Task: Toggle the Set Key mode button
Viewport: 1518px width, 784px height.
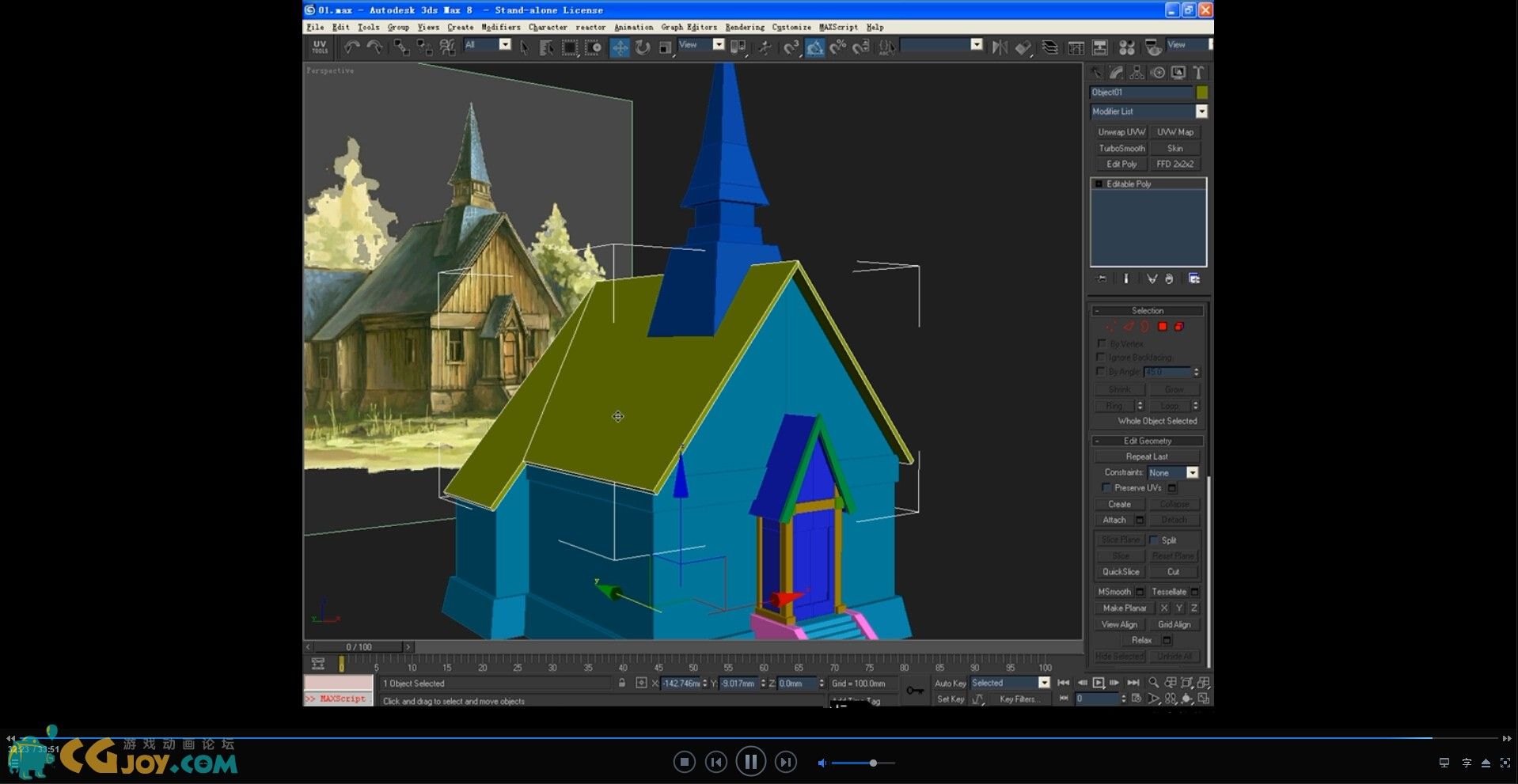Action: [950, 699]
